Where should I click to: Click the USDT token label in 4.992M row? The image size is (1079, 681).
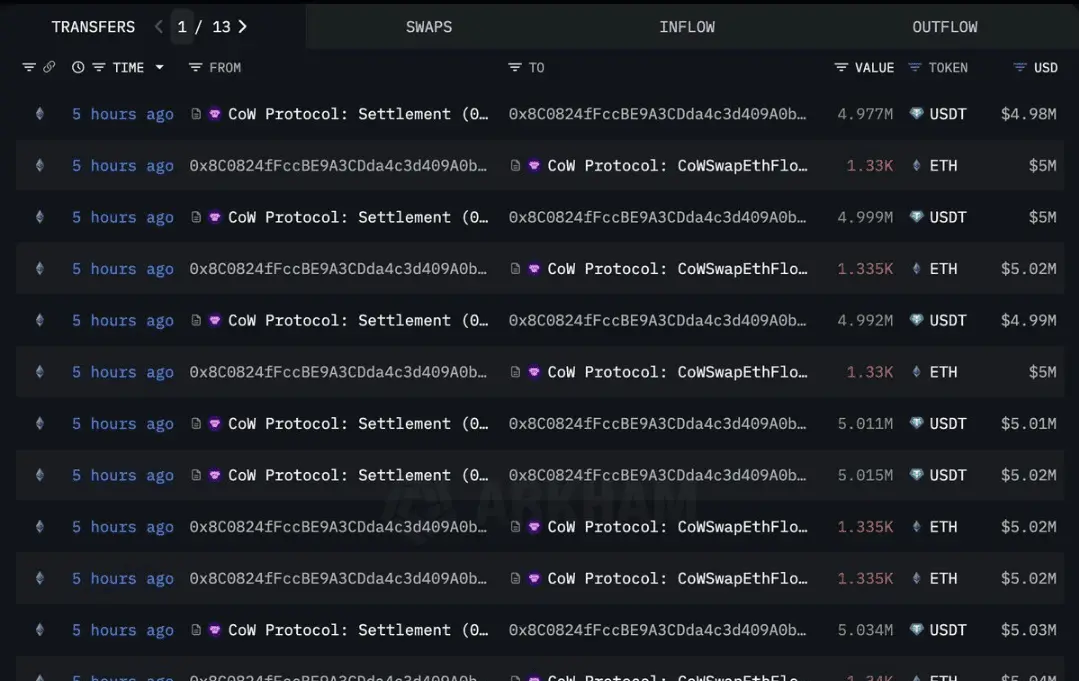coord(948,321)
